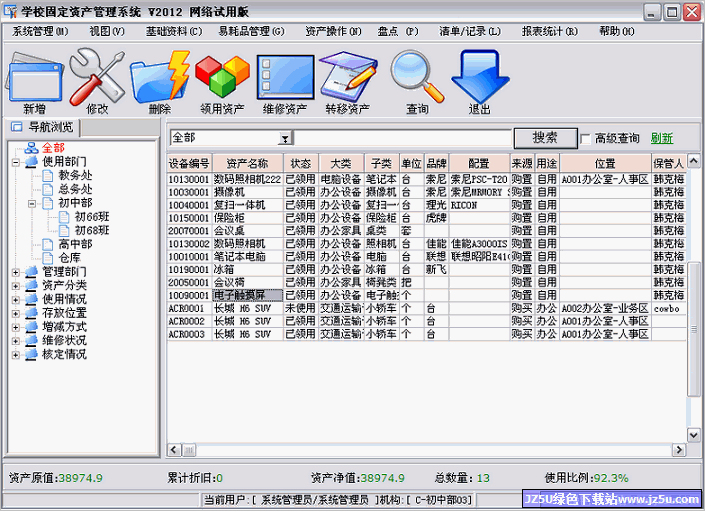Image resolution: width=705 pixels, height=511 pixels.
Task: Click the 管理部门 folder icon
Action: (31, 272)
